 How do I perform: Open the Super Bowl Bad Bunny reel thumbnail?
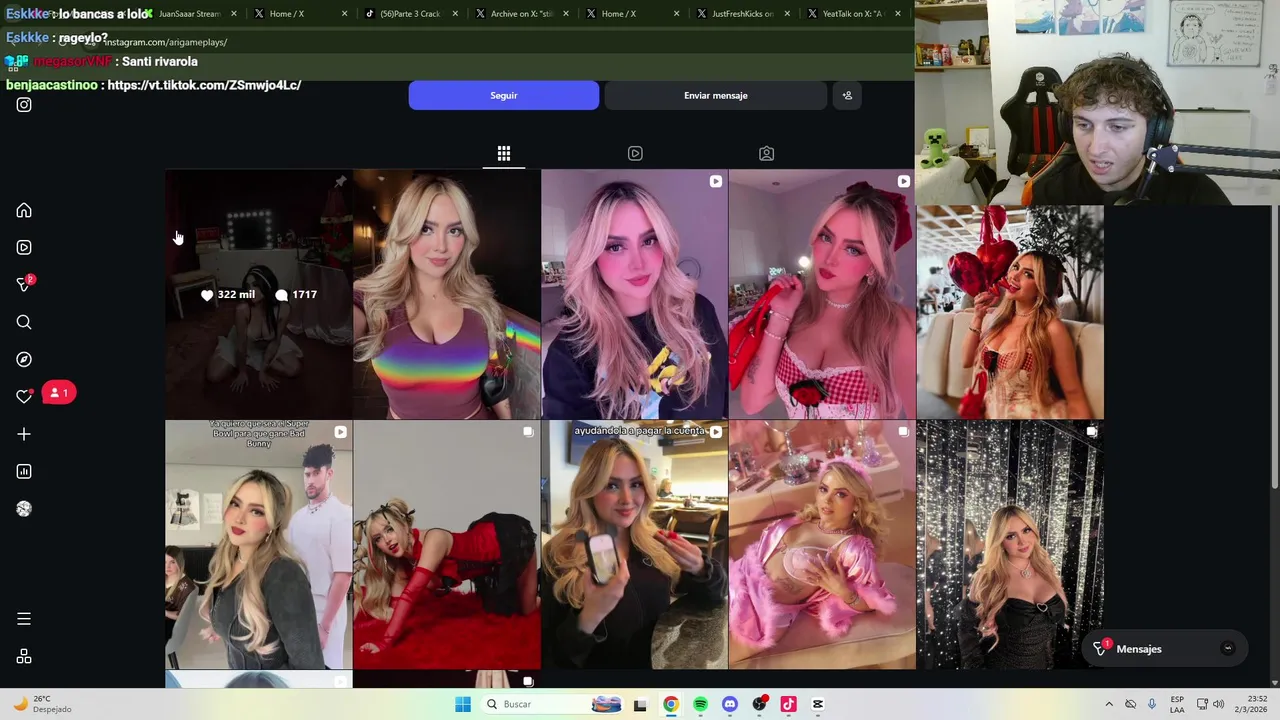point(259,545)
